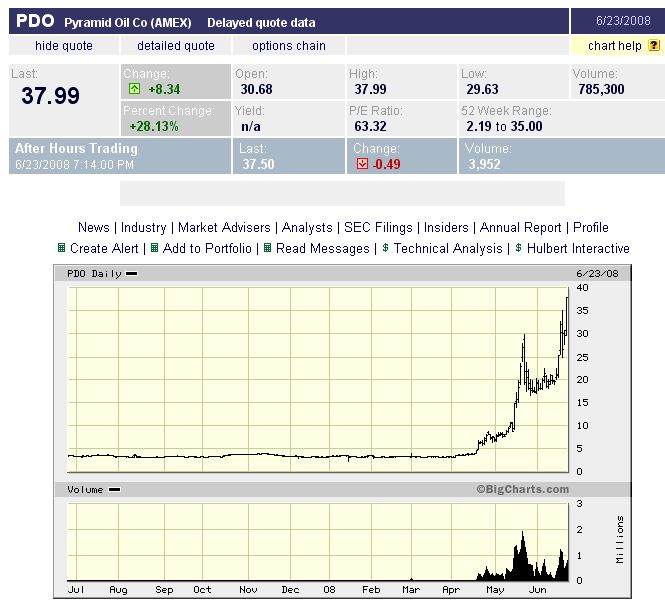Screen dimensions: 665x609
Task: Click the After Hours Trading heading
Action: pyautogui.click(x=76, y=148)
